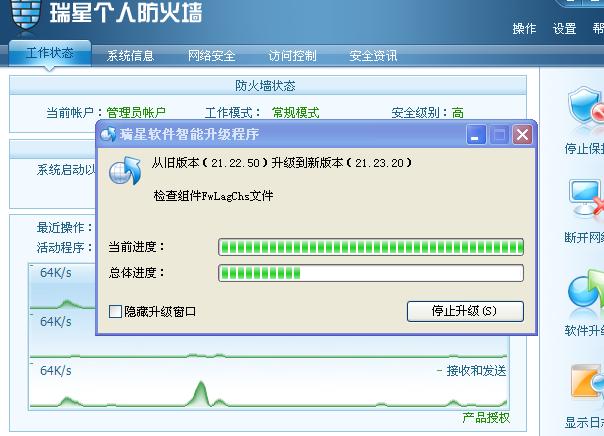Click the disabled maximize button of upgrade dialog
604x436 pixels.
(499, 134)
